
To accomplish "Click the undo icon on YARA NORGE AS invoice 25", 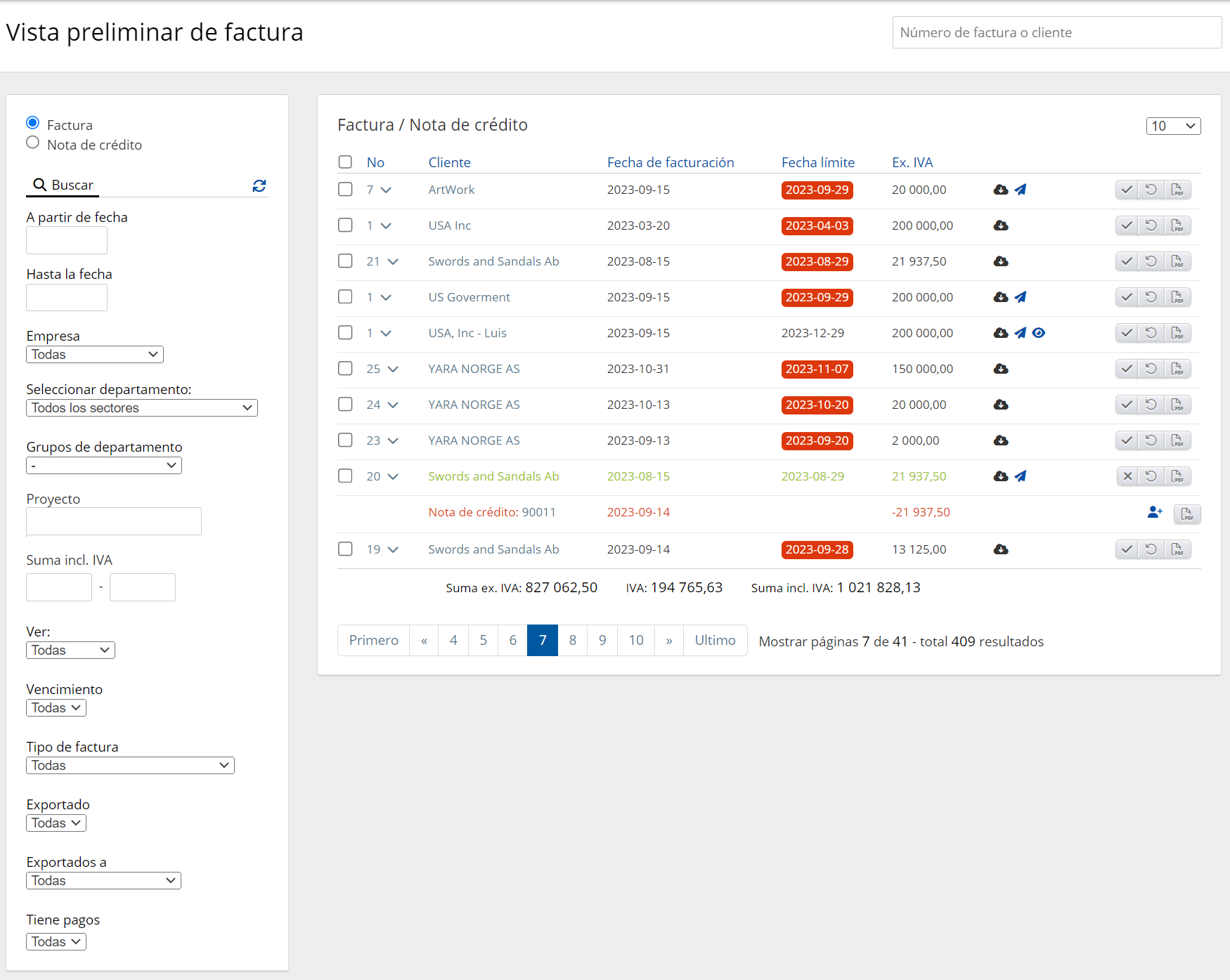I will pos(1151,369).
